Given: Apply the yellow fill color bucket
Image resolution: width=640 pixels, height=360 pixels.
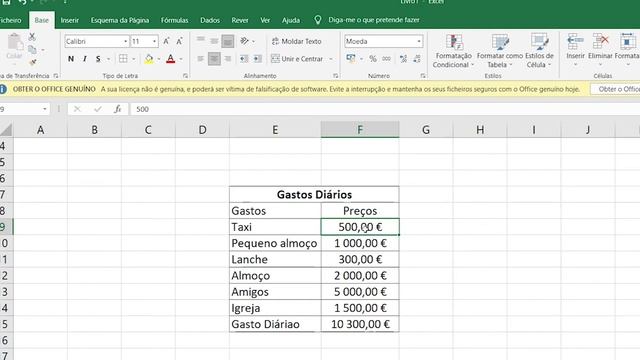Looking at the screenshot, I should [x=149, y=59].
